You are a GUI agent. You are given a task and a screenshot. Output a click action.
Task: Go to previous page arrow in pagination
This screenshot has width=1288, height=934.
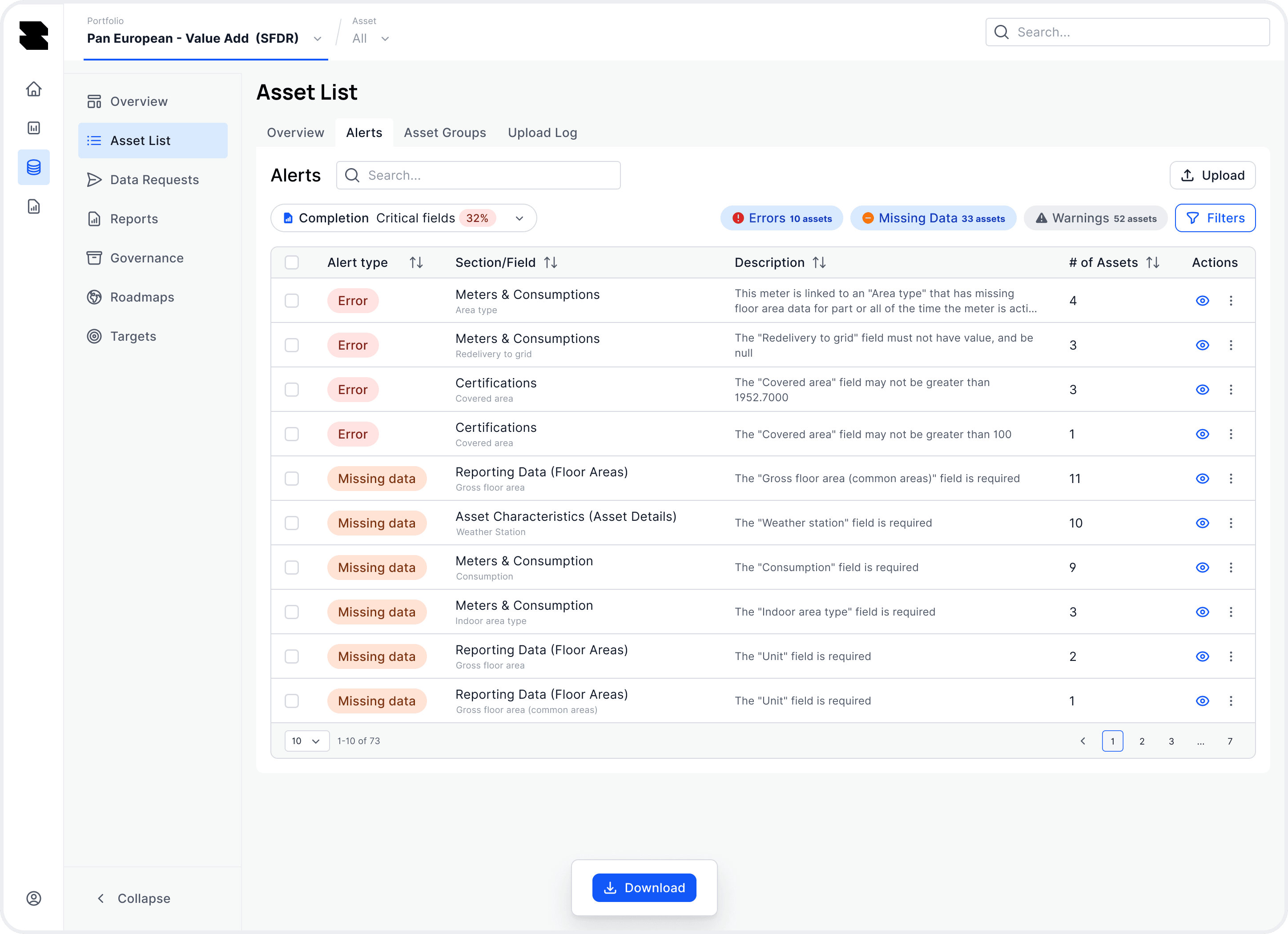1083,741
